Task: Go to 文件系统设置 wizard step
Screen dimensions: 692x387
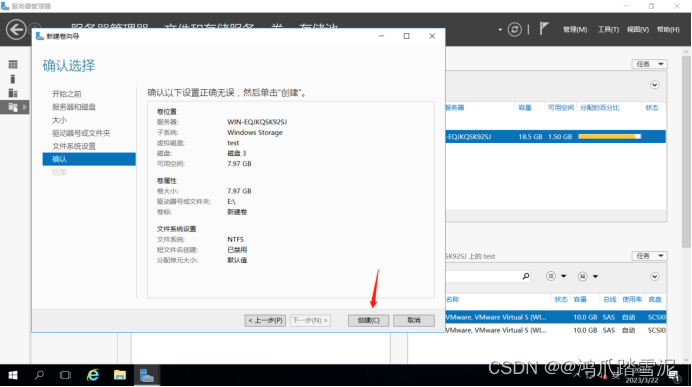Action: coord(74,146)
